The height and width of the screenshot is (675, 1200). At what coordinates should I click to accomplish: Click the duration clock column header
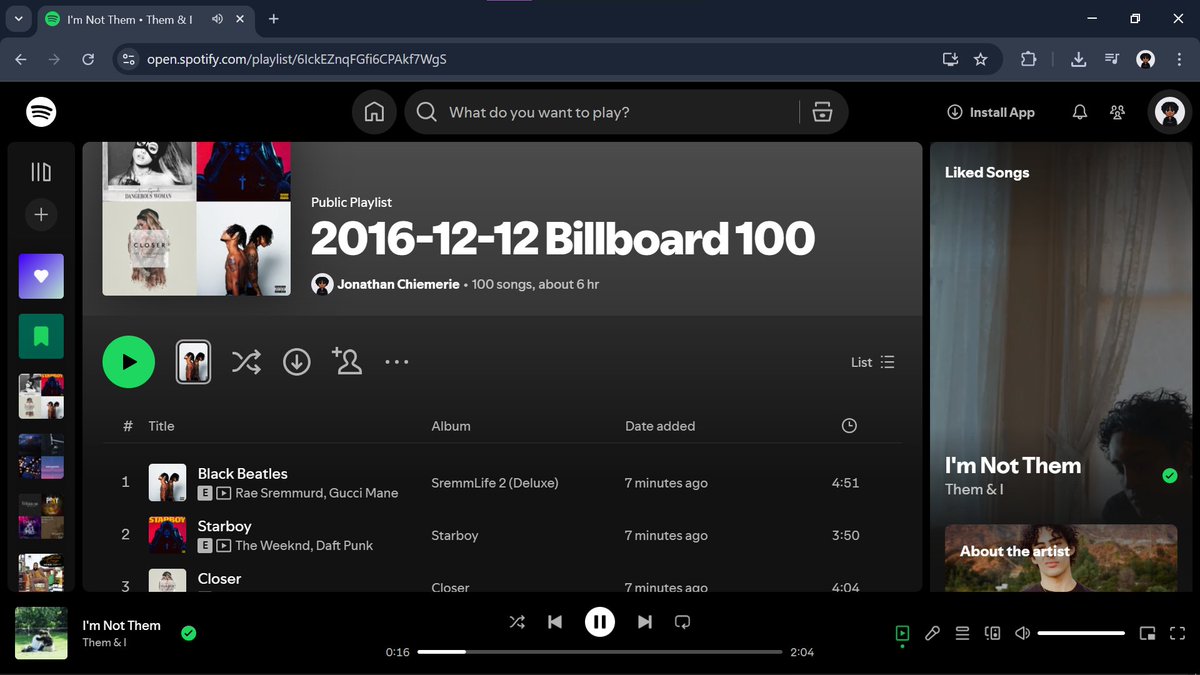coord(849,426)
